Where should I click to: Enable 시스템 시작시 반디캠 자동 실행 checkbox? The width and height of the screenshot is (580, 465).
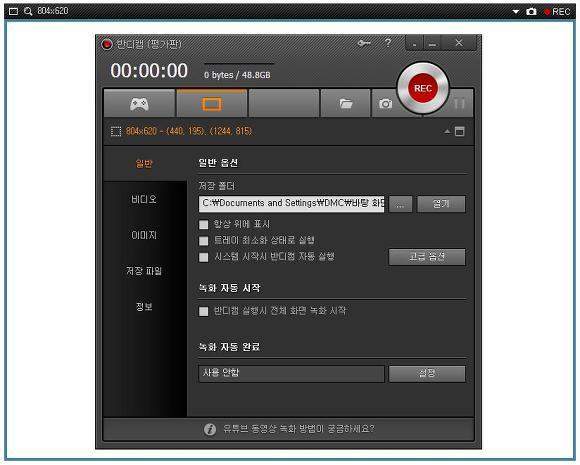pyautogui.click(x=203, y=257)
